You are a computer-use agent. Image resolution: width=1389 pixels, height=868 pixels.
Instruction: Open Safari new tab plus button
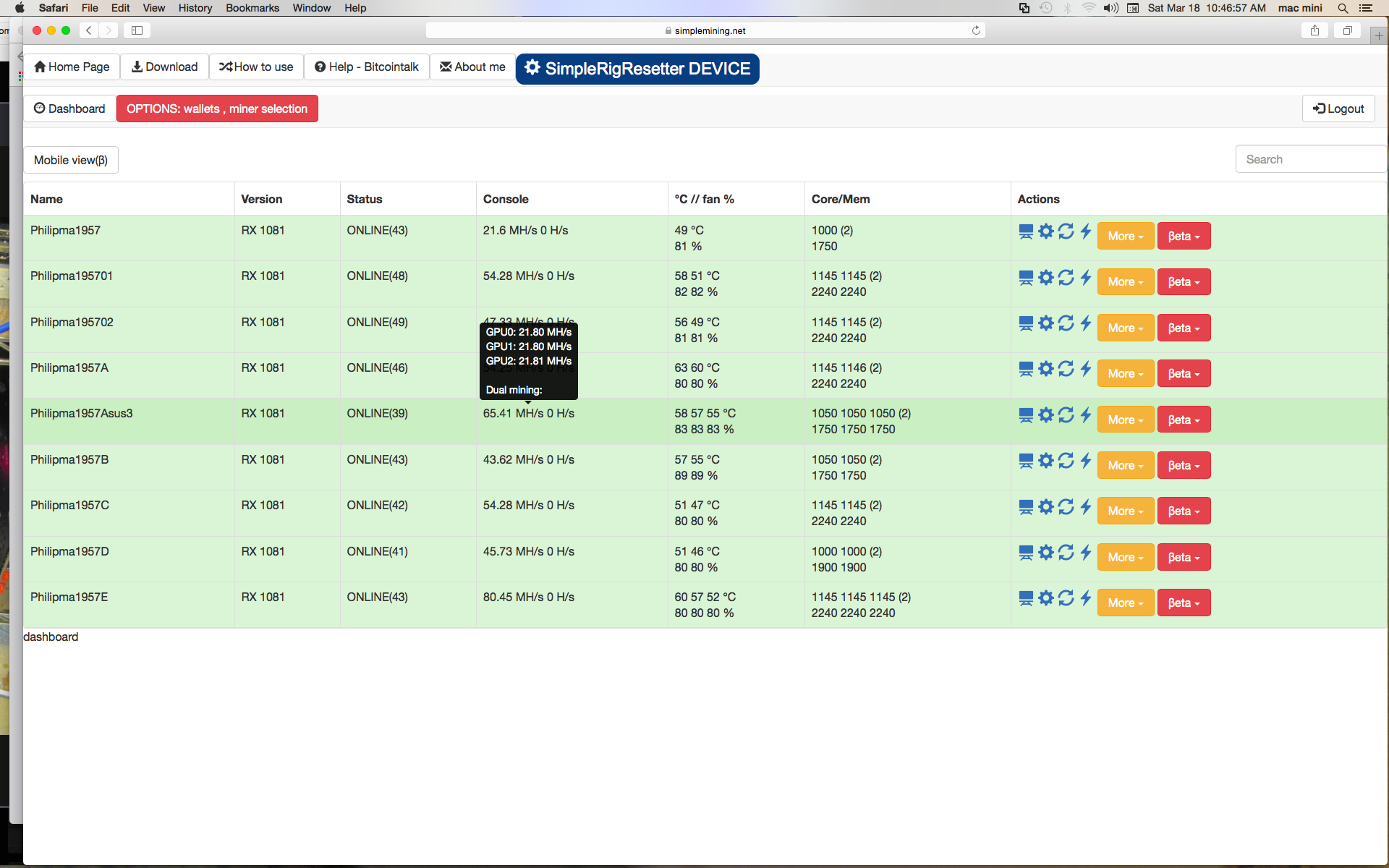(x=1379, y=35)
